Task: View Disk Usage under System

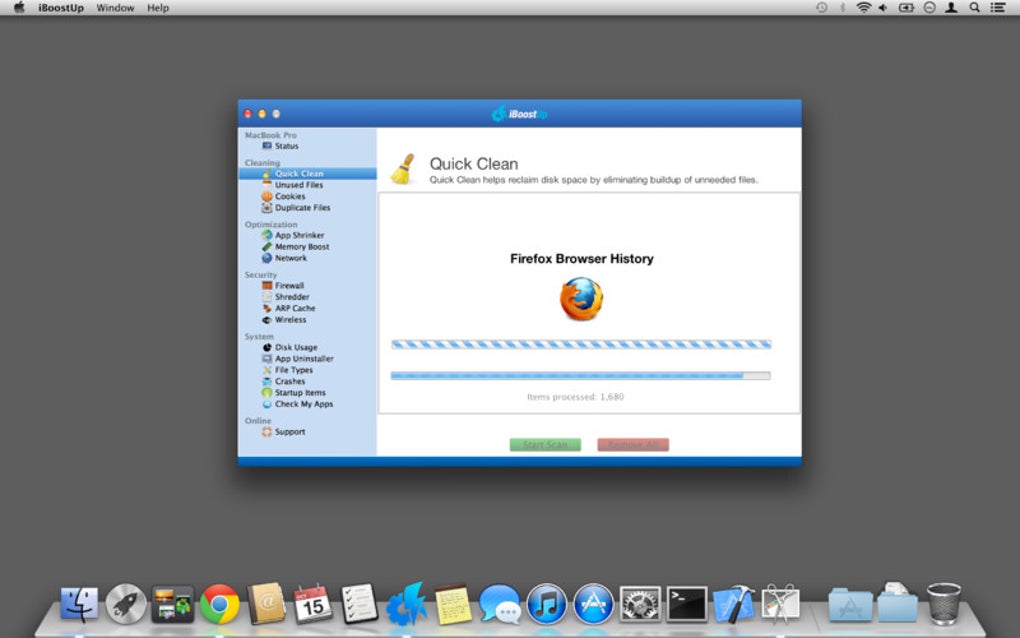Action: tap(294, 346)
